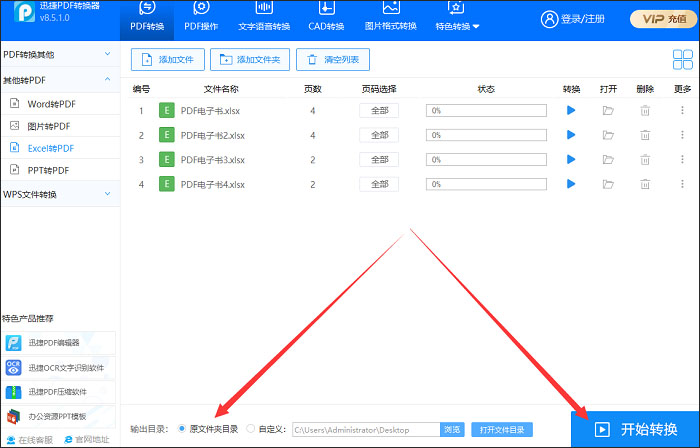Select Excel转PDF in sidebar
The height and width of the screenshot is (448, 700).
[x=60, y=148]
